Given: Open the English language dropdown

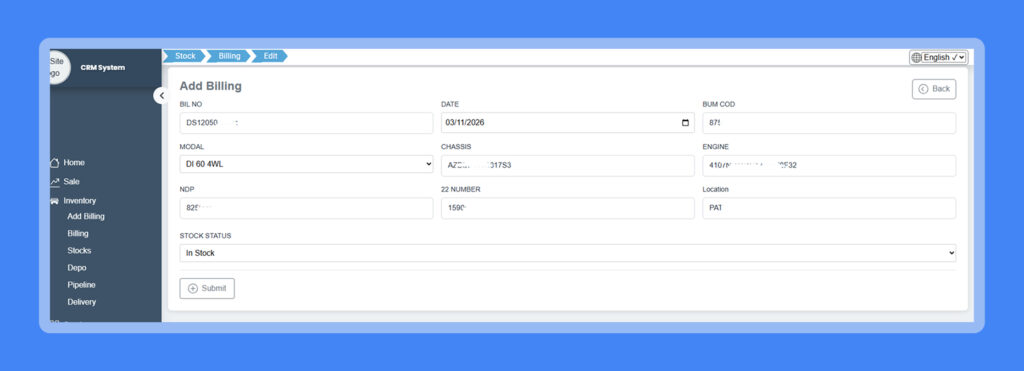Looking at the screenshot, I should pos(938,57).
